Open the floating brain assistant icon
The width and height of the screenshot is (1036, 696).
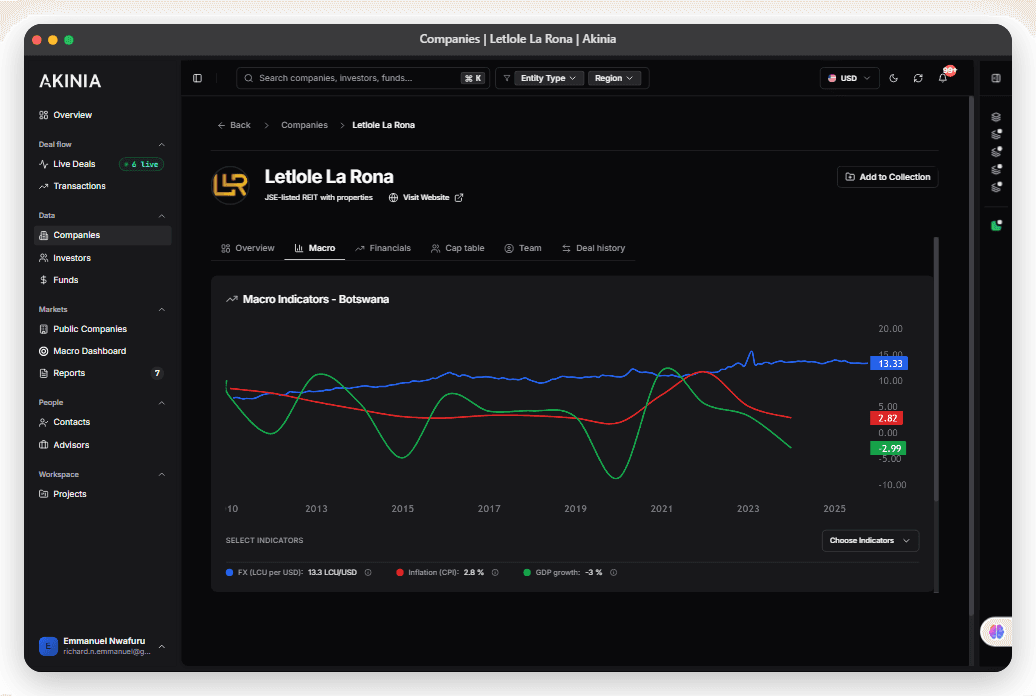[x=996, y=632]
